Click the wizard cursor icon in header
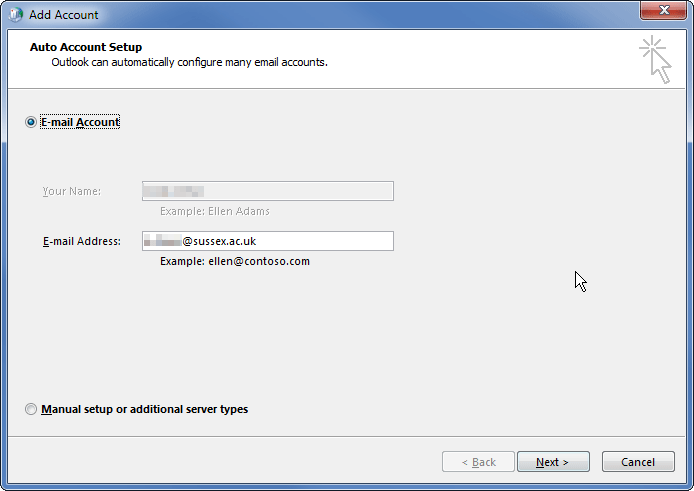This screenshot has width=694, height=491. click(655, 60)
